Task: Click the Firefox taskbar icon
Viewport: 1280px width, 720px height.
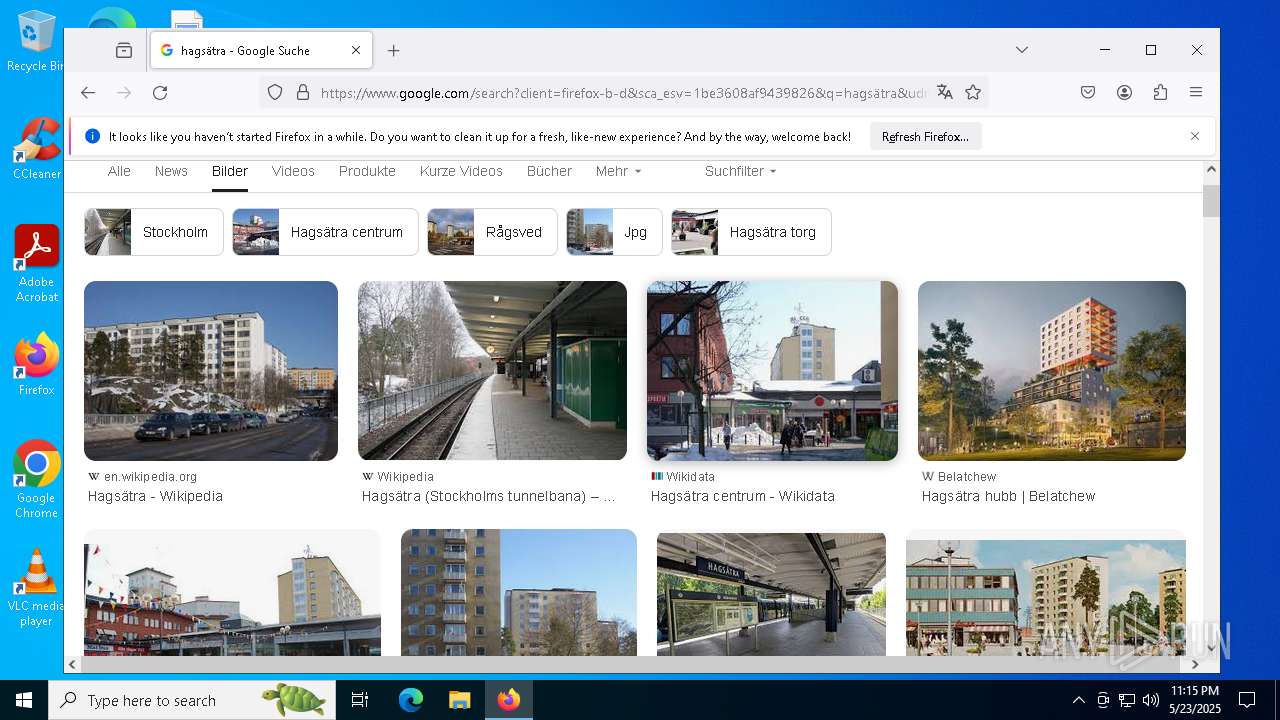Action: [509, 700]
